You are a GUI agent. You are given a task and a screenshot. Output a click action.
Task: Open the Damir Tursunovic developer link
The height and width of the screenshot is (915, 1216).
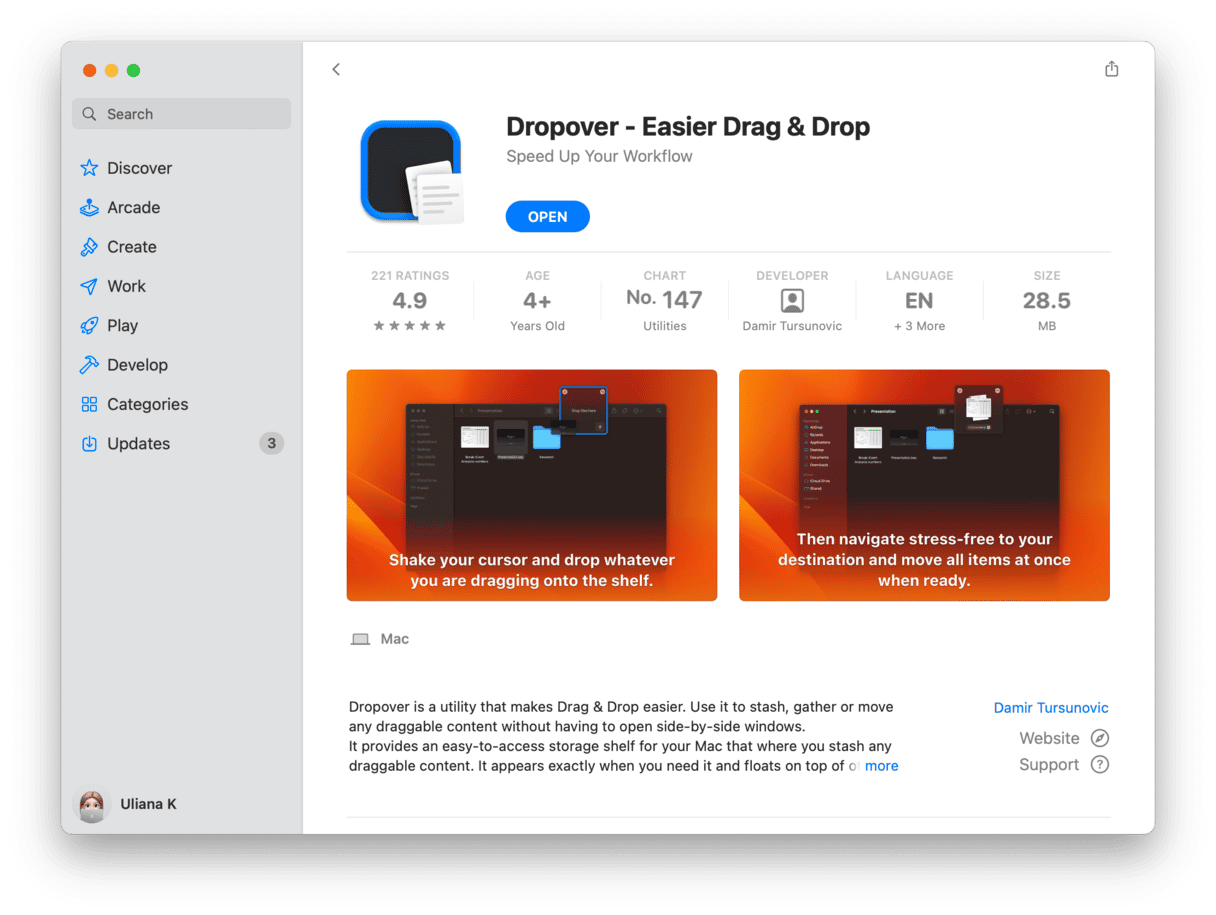pyautogui.click(x=1051, y=708)
